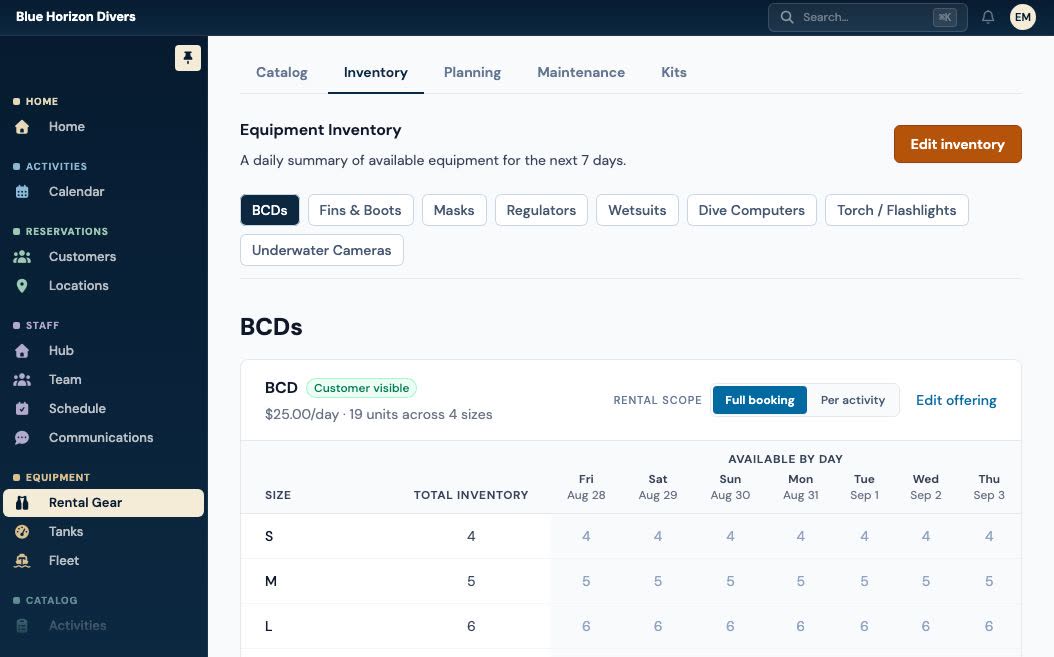Image resolution: width=1054 pixels, height=657 pixels.
Task: Click the Fleet boat icon
Action: click(22, 561)
